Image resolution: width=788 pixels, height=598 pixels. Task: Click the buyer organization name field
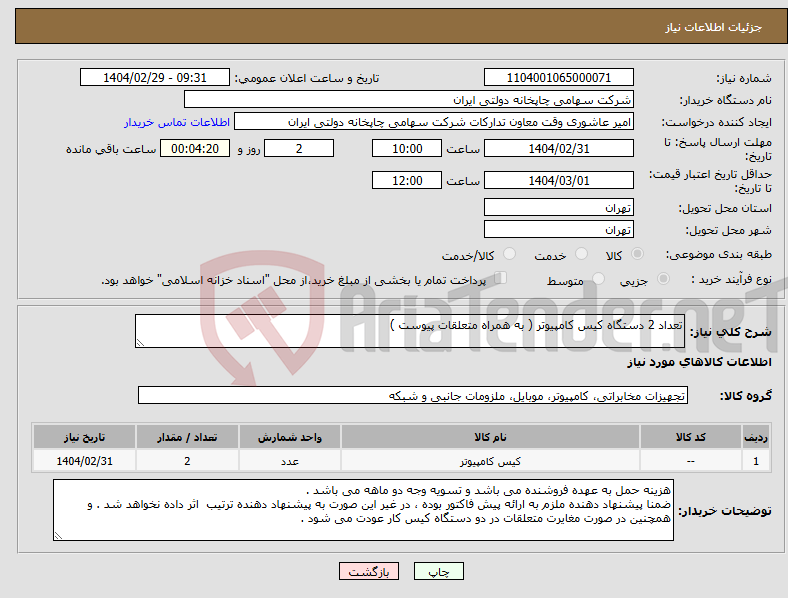point(409,99)
